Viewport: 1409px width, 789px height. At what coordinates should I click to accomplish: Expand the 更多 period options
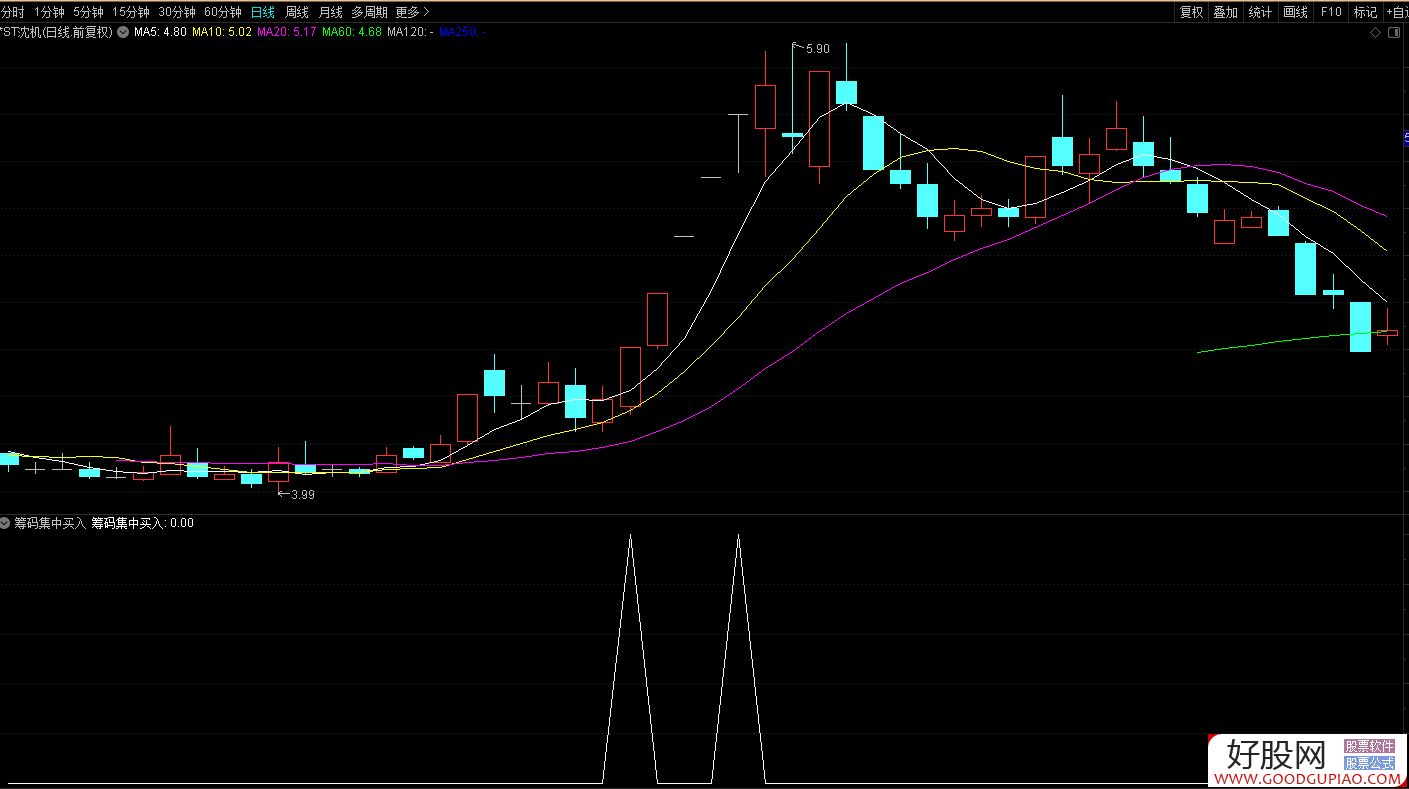[412, 12]
